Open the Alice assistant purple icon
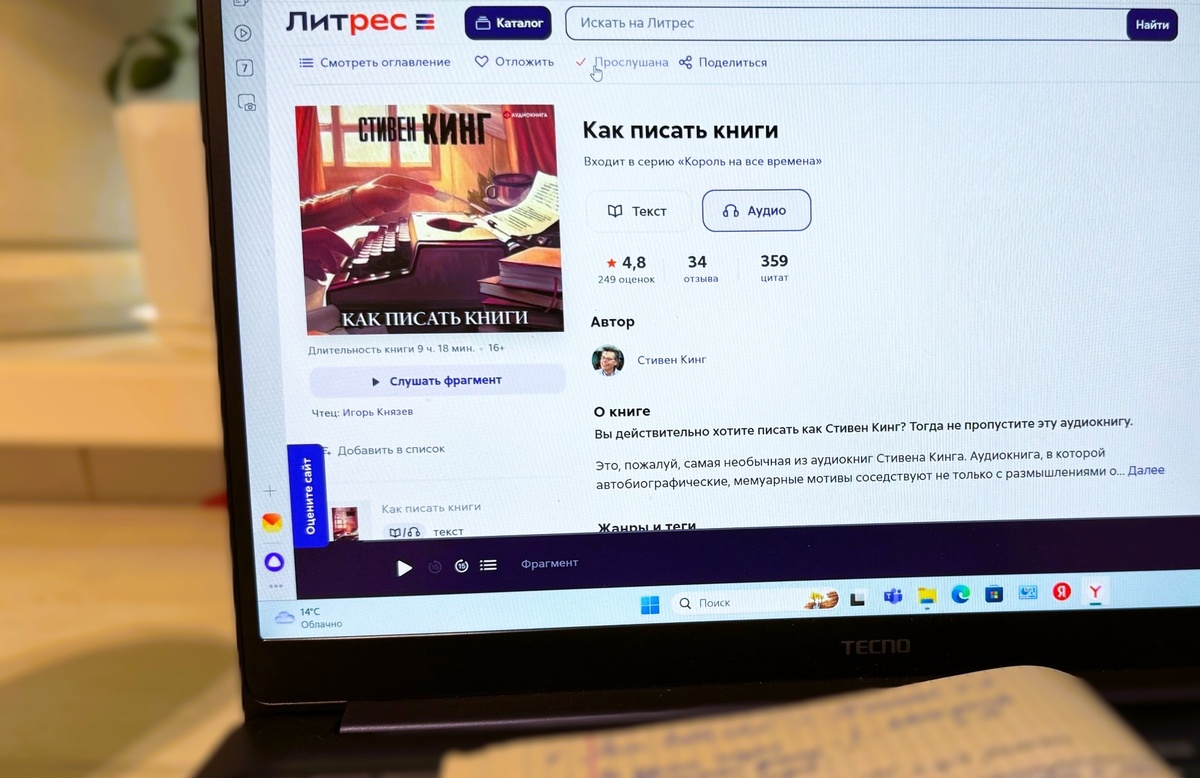This screenshot has height=778, width=1200. (x=273, y=561)
